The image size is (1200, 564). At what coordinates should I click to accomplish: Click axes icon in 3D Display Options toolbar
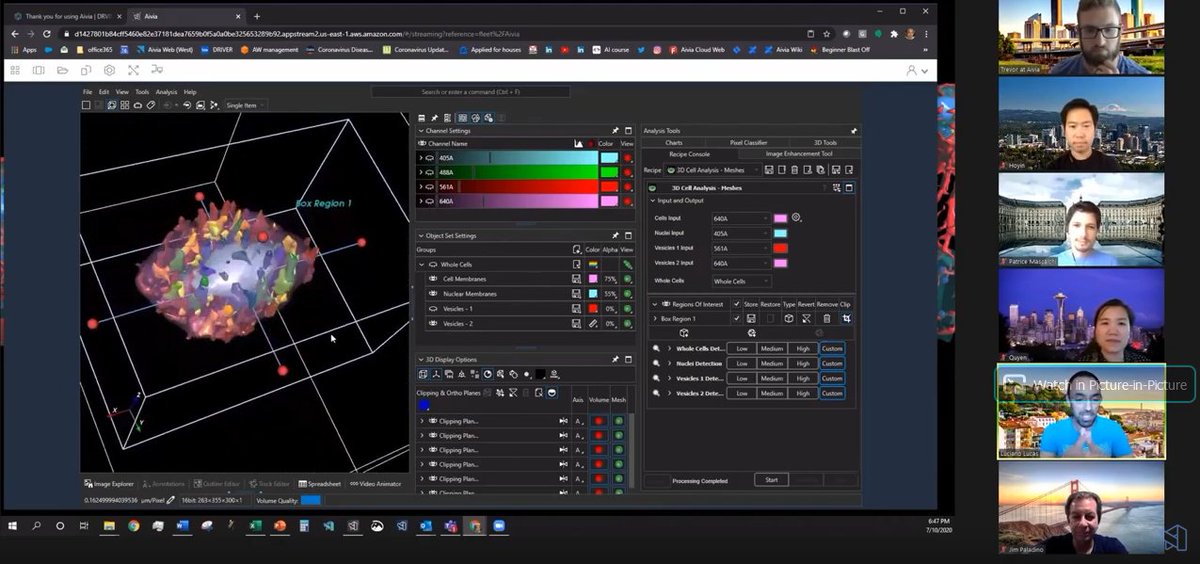click(x=437, y=374)
